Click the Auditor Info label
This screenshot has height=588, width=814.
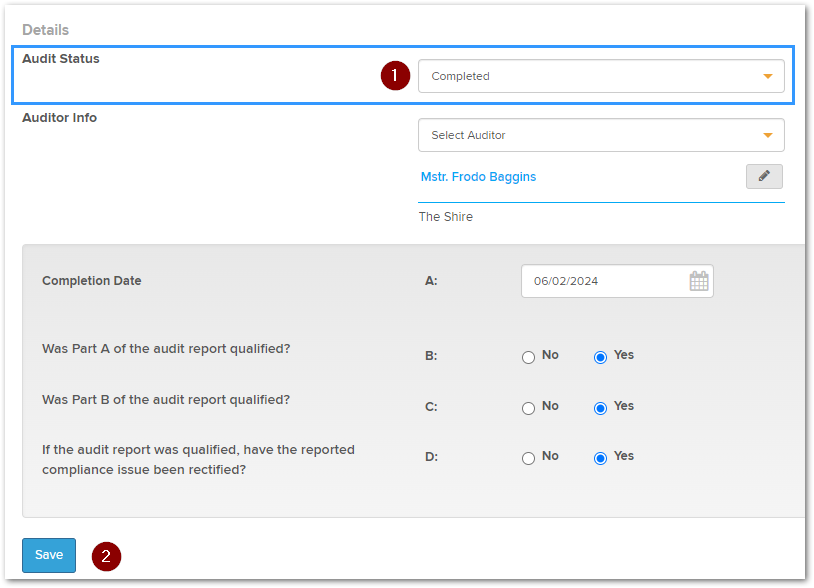pyautogui.click(x=59, y=118)
